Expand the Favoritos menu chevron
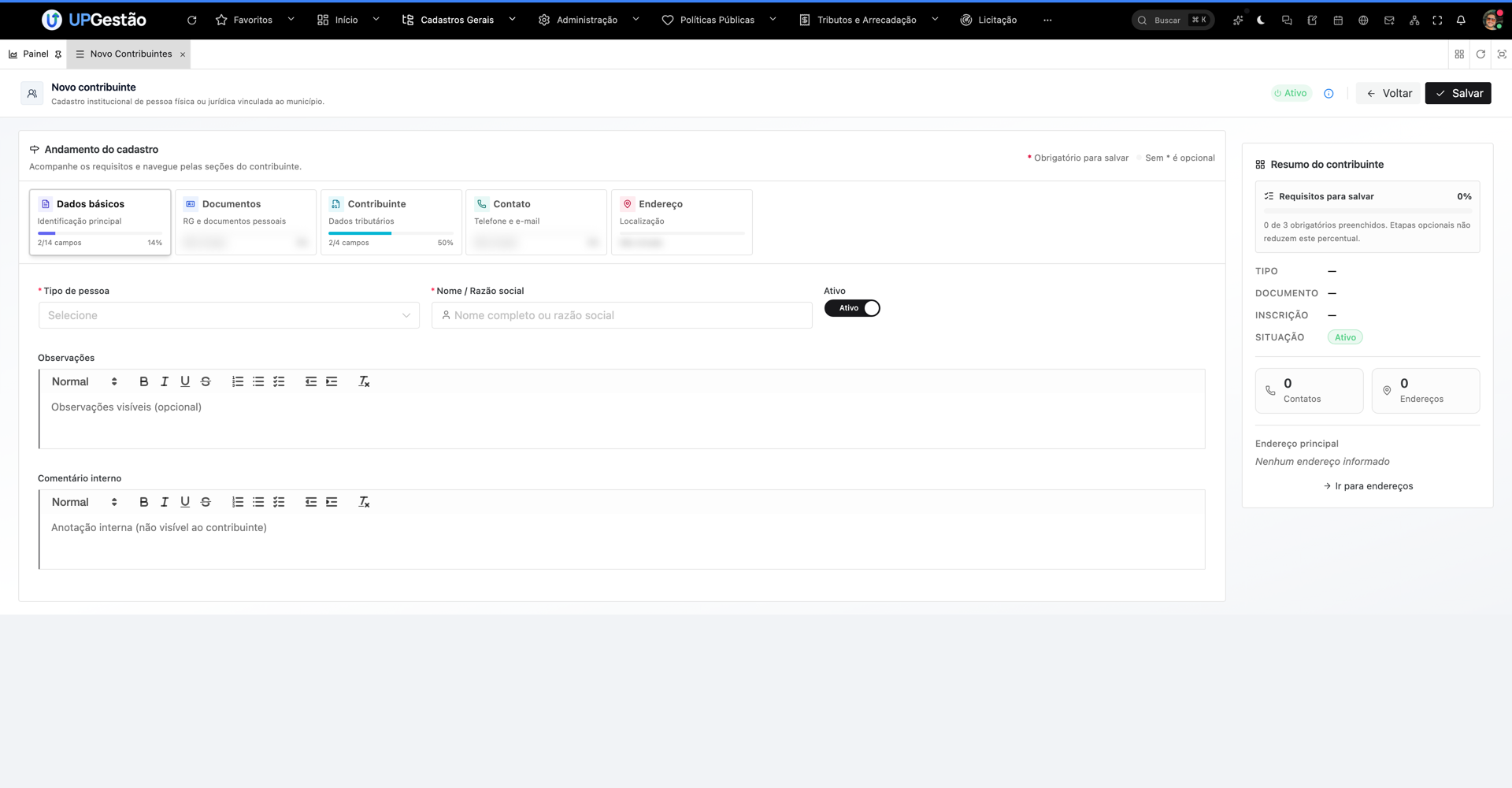 tap(291, 20)
